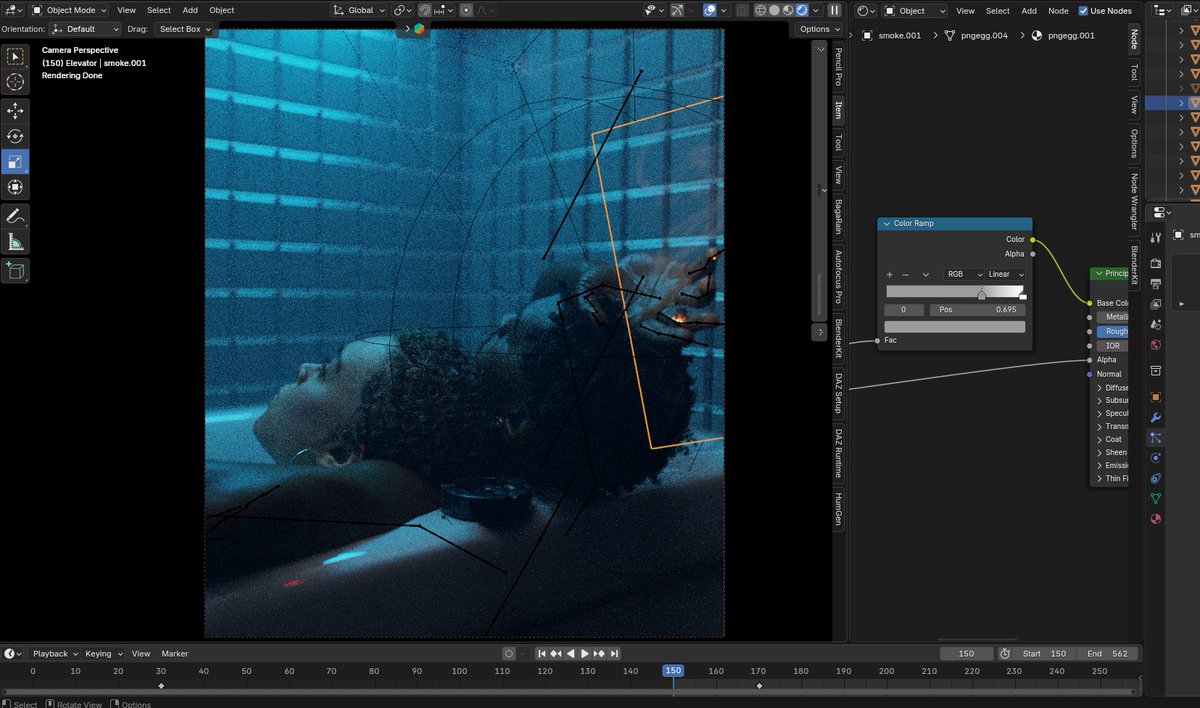Open the Scene properties tab icon
The width and height of the screenshot is (1200, 708).
point(1155,325)
